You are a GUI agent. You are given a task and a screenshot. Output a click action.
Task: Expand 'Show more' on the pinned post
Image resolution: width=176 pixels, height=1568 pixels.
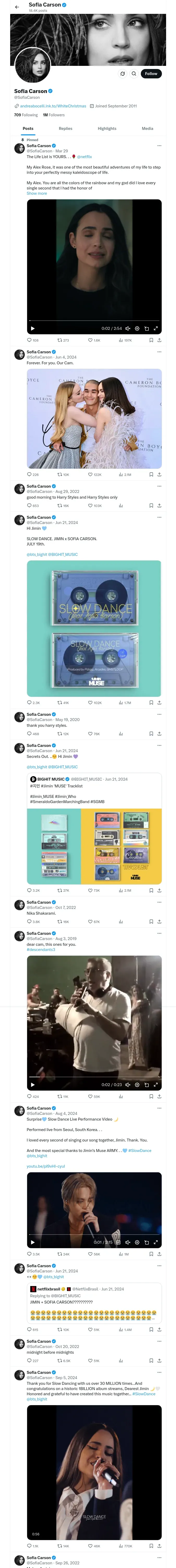pyautogui.click(x=37, y=194)
